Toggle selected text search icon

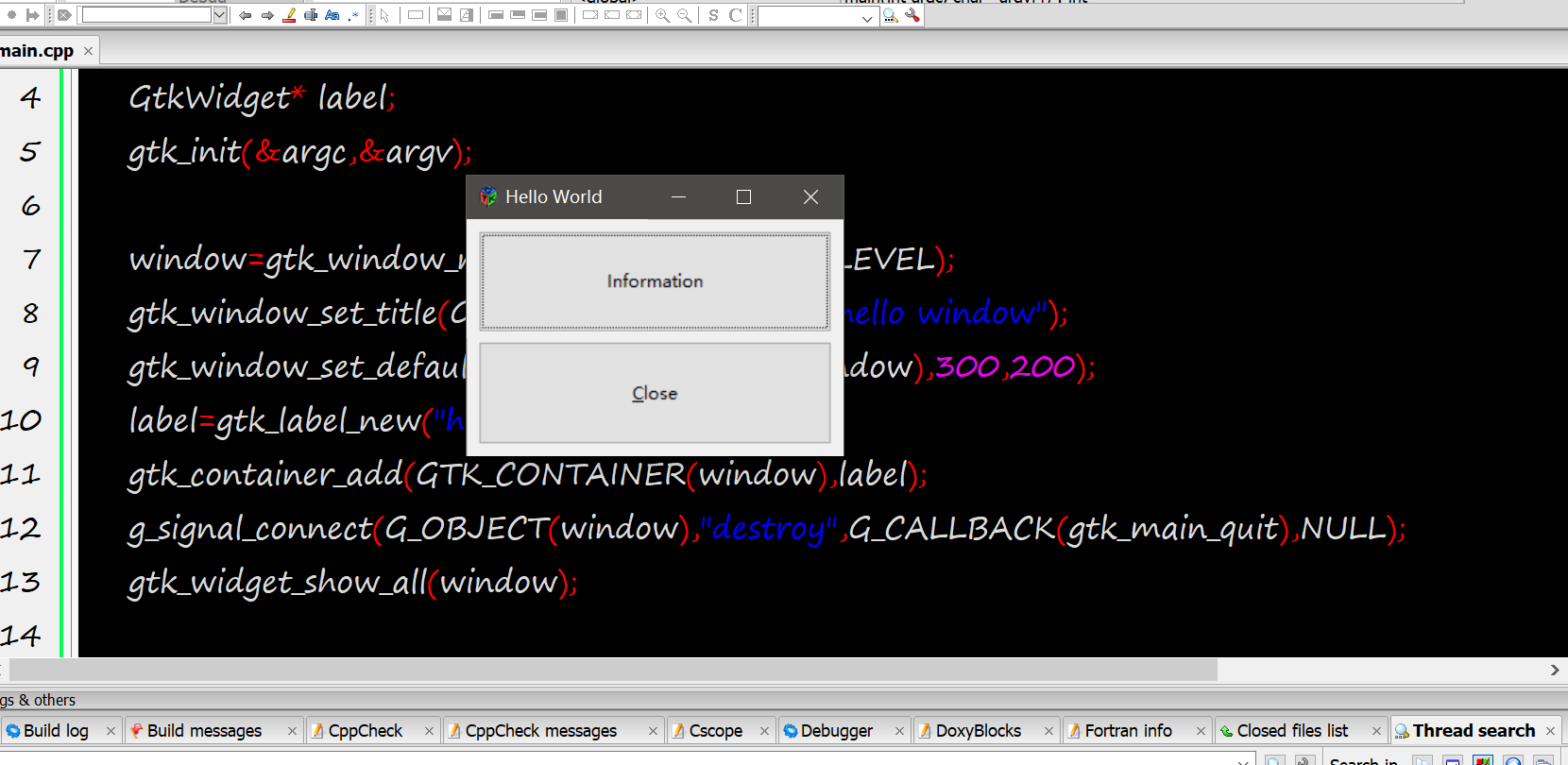(x=310, y=15)
